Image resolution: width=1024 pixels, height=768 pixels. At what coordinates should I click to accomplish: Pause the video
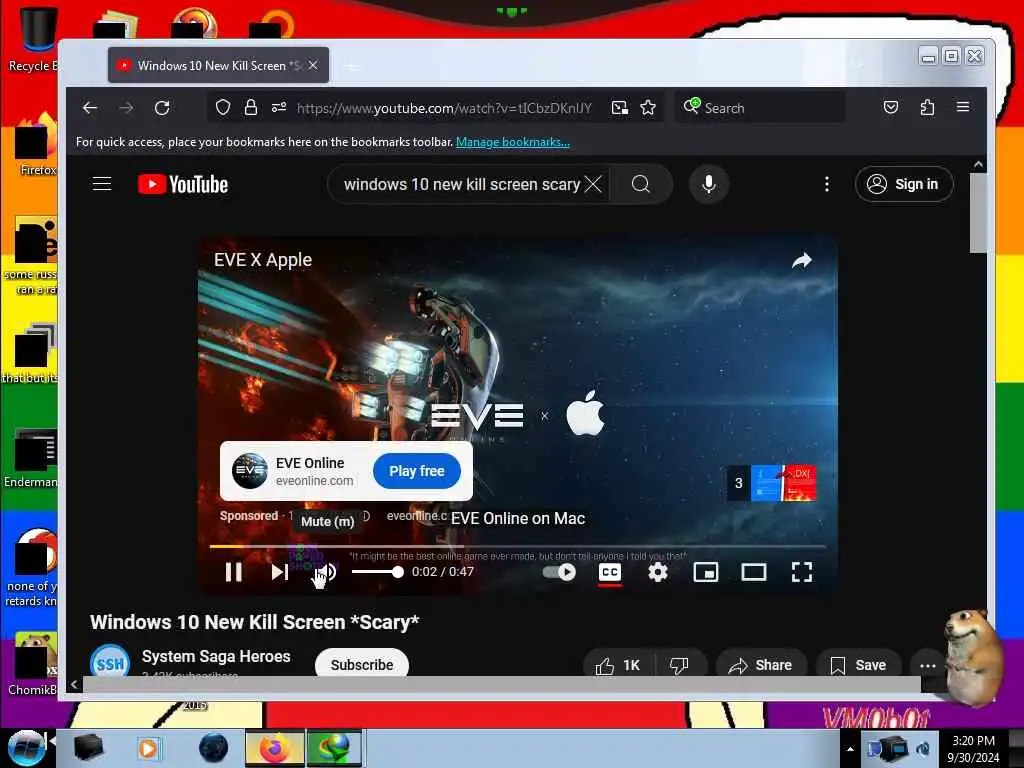[x=233, y=572]
